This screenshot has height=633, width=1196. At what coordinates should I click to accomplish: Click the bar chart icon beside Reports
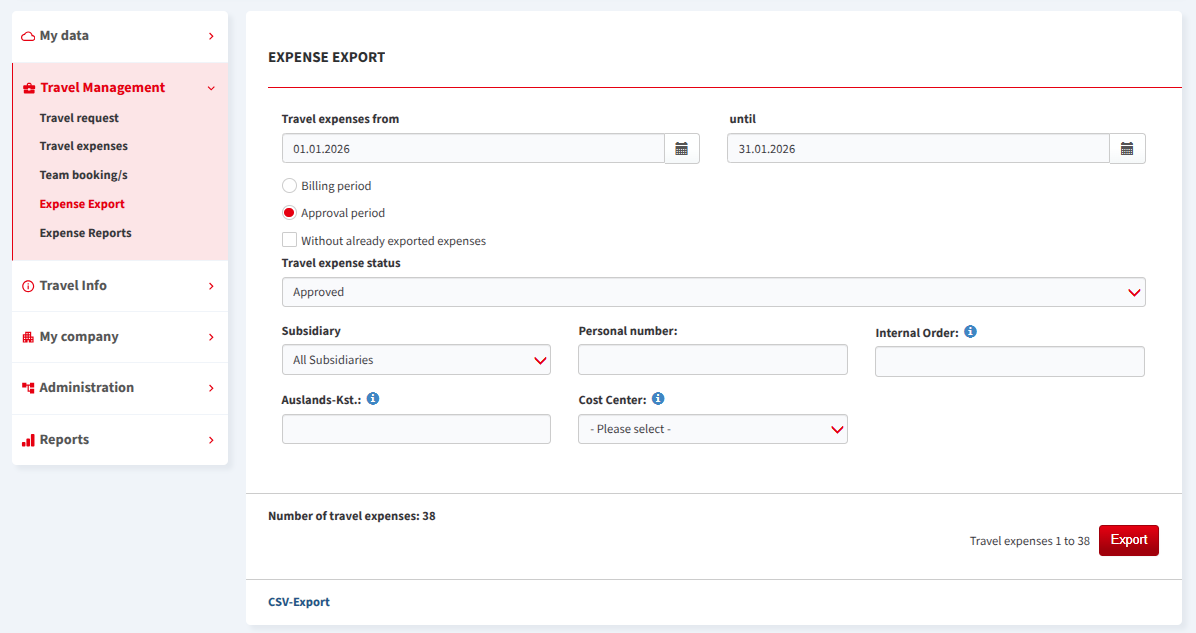click(x=27, y=440)
